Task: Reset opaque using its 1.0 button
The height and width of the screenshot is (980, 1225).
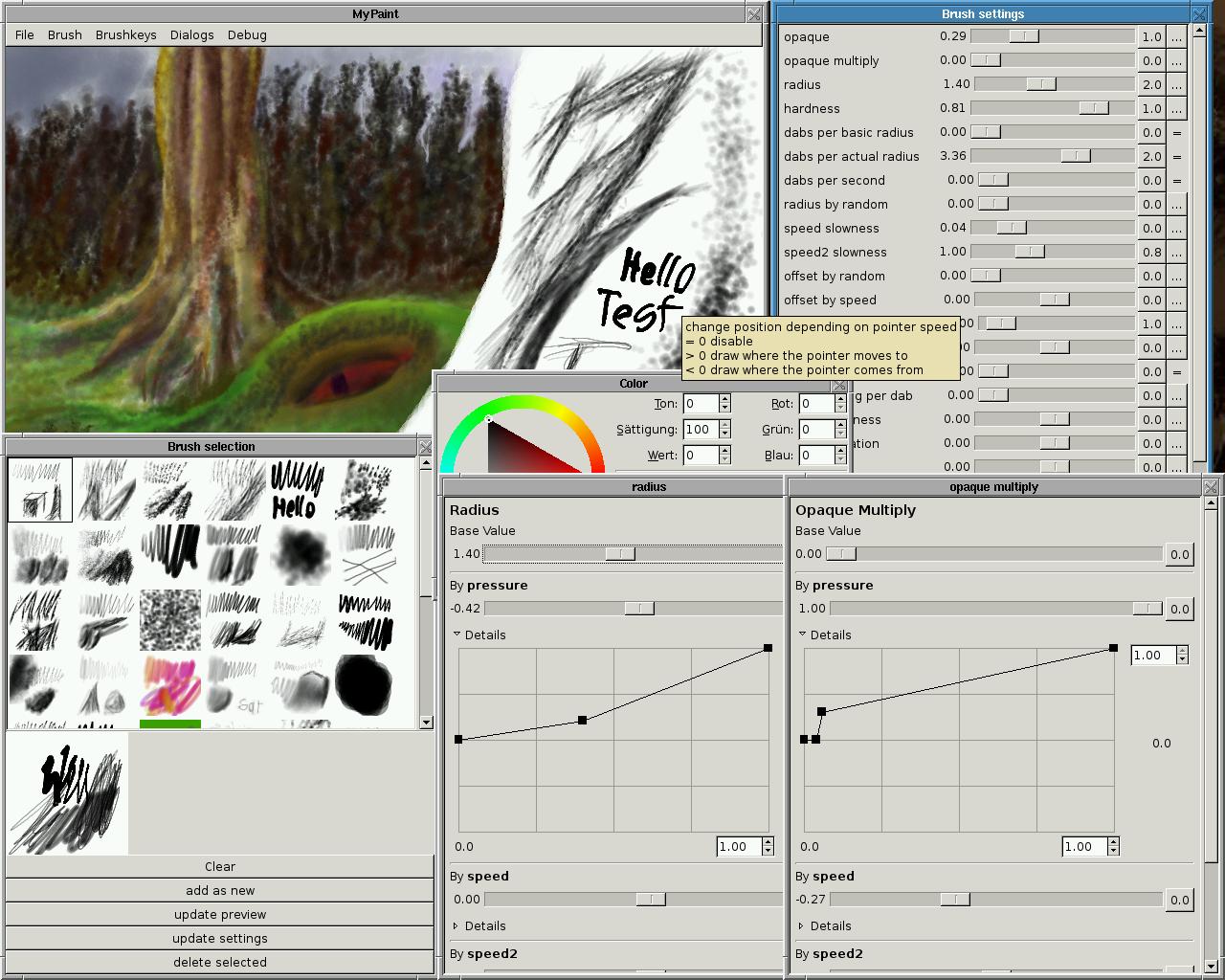Action: (x=1150, y=36)
